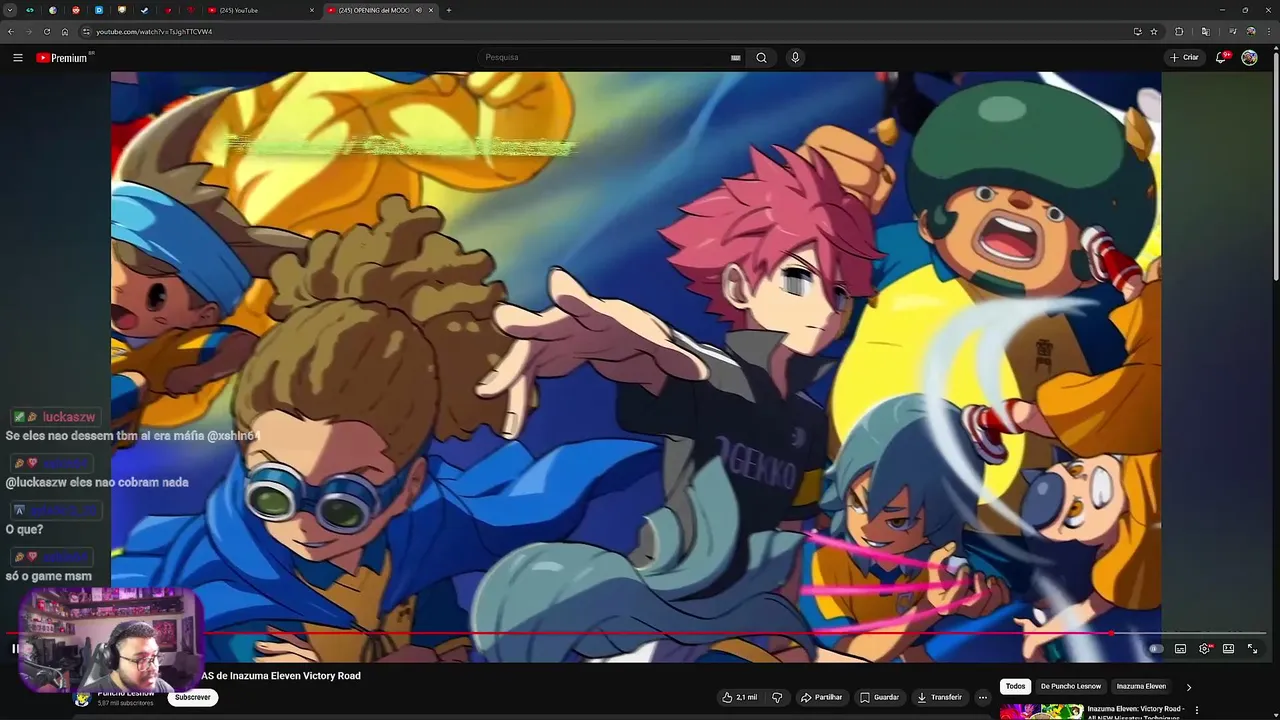Open the YouTube account avatar menu
This screenshot has height=720, width=1280.
pos(1249,58)
